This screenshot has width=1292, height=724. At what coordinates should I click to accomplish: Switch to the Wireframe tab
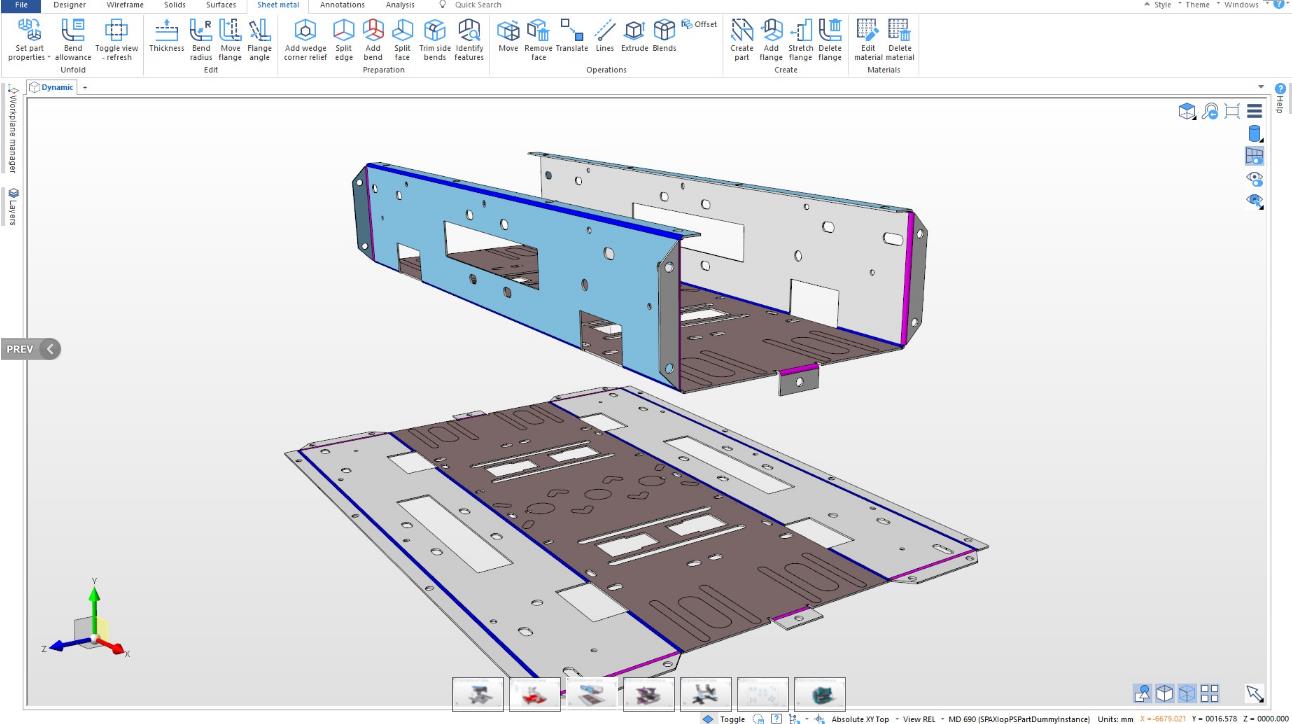(125, 5)
